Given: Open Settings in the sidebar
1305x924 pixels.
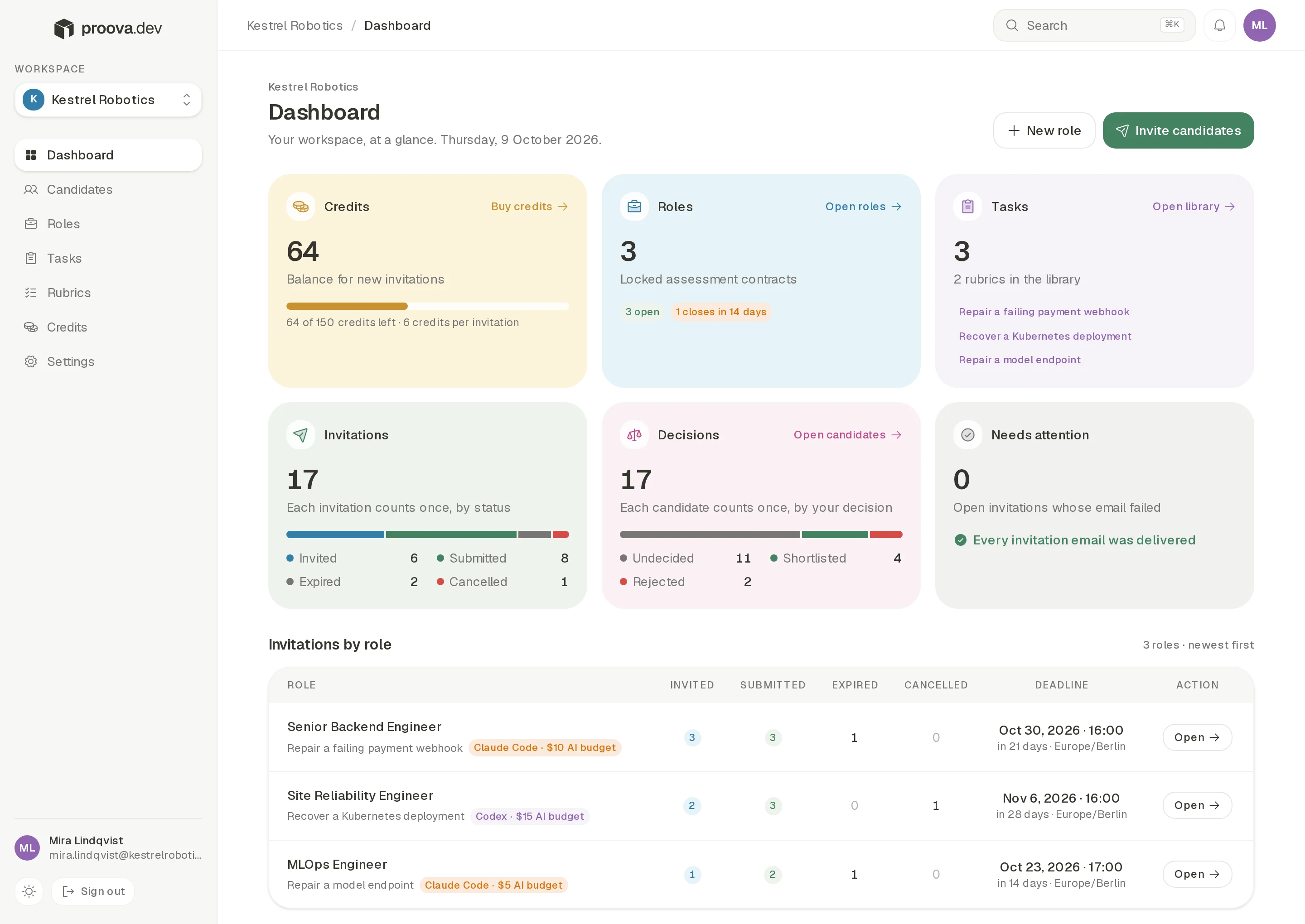Looking at the screenshot, I should click(x=108, y=361).
